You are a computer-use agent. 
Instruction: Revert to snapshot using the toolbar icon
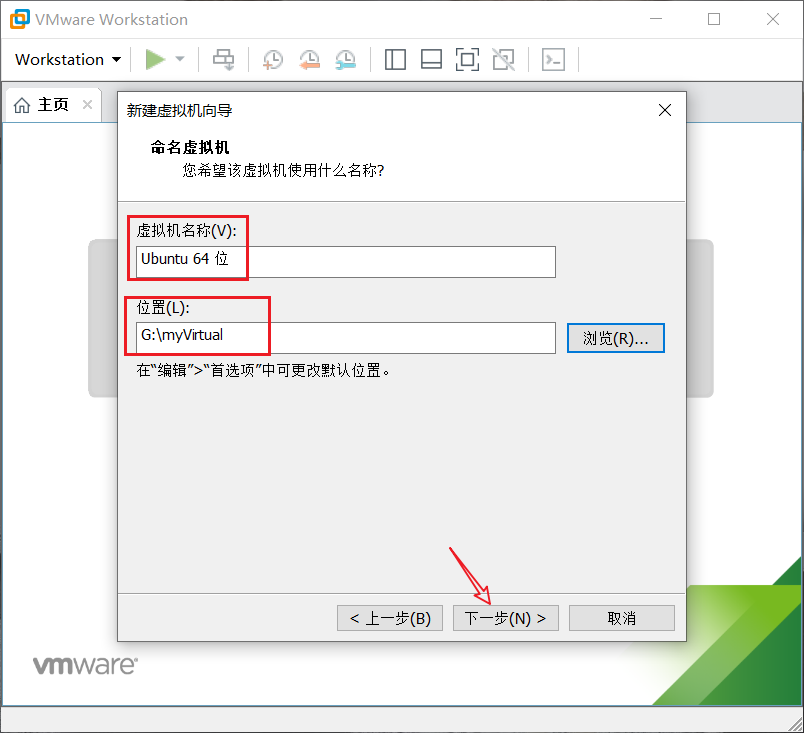click(x=309, y=59)
